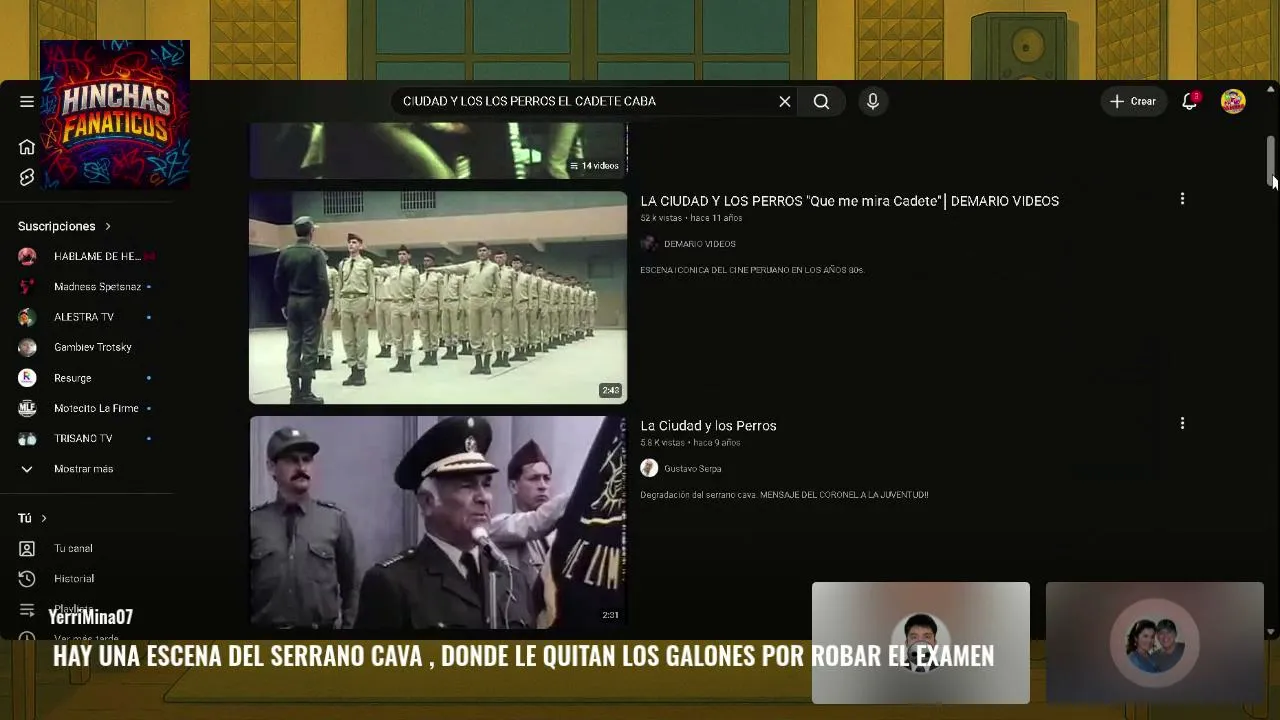The width and height of the screenshot is (1280, 720).
Task: Open Motecito La Firme channel avatar
Action: pos(27,408)
